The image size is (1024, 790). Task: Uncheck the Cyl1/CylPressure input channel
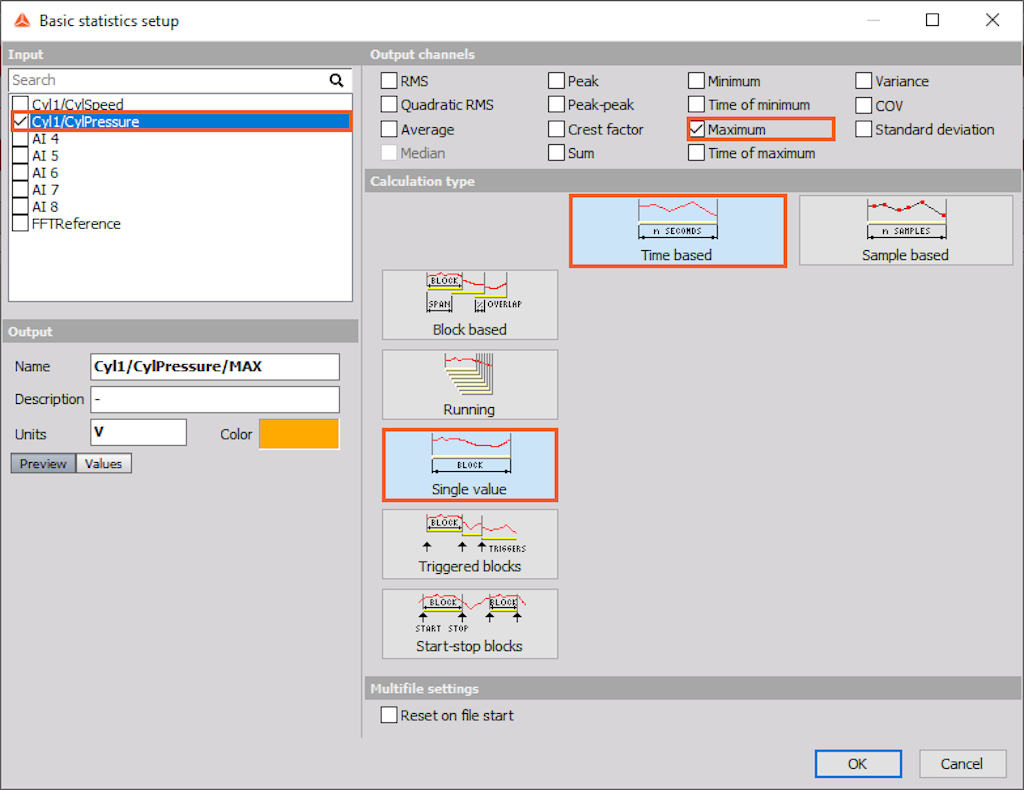21,121
